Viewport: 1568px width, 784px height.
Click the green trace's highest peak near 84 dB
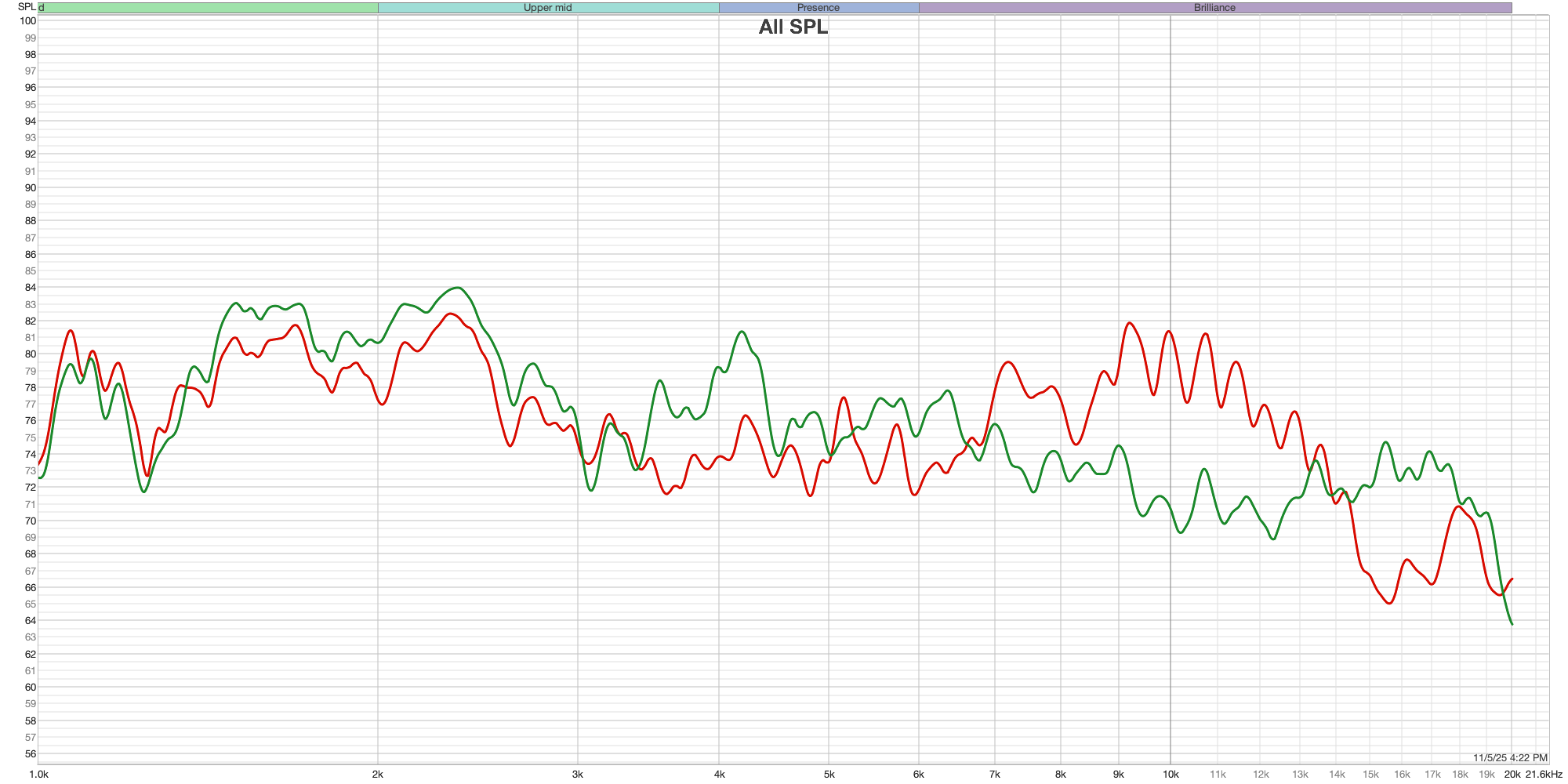[x=458, y=288]
